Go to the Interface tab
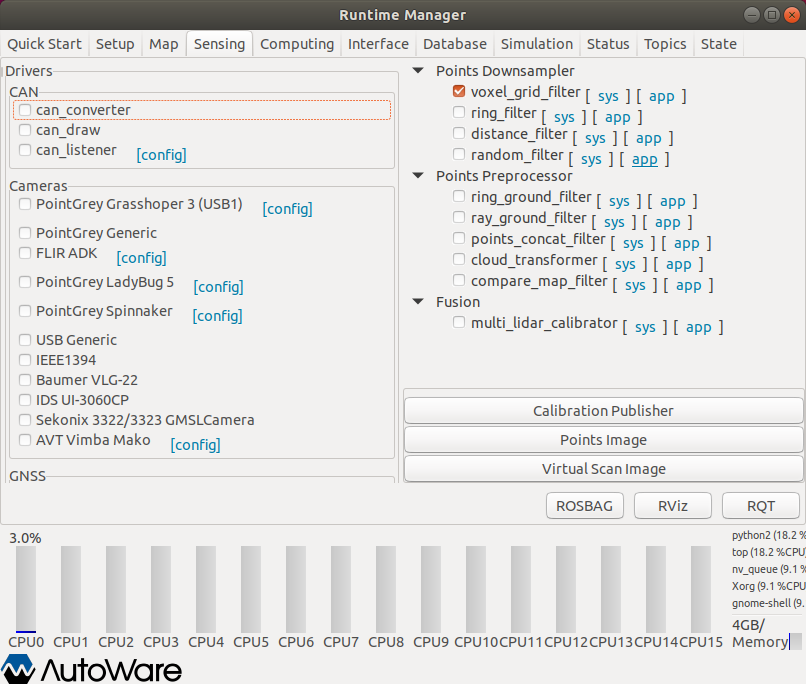Screen dimensions: 806x684 tap(378, 44)
